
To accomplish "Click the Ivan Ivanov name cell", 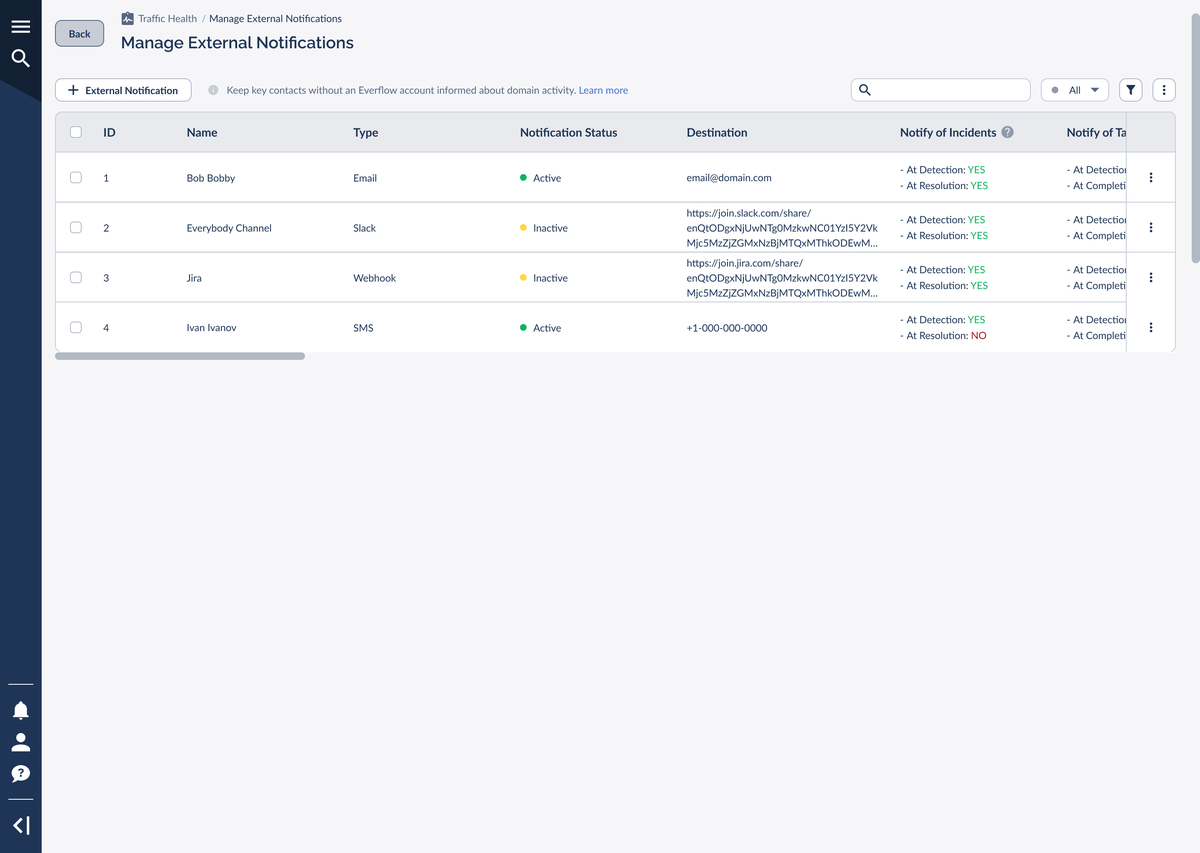I will 212,328.
